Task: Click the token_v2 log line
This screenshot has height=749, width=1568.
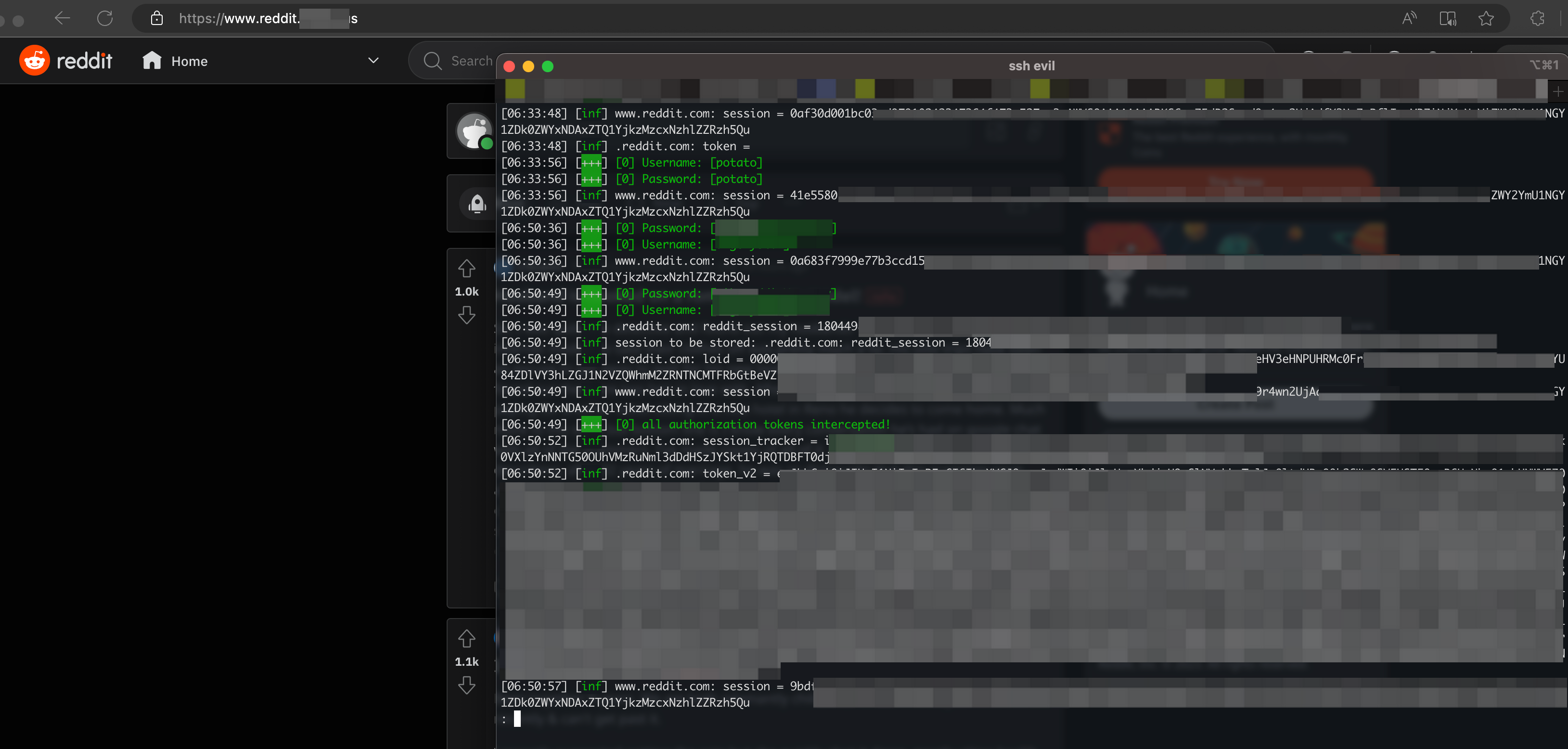Action: [1032, 473]
